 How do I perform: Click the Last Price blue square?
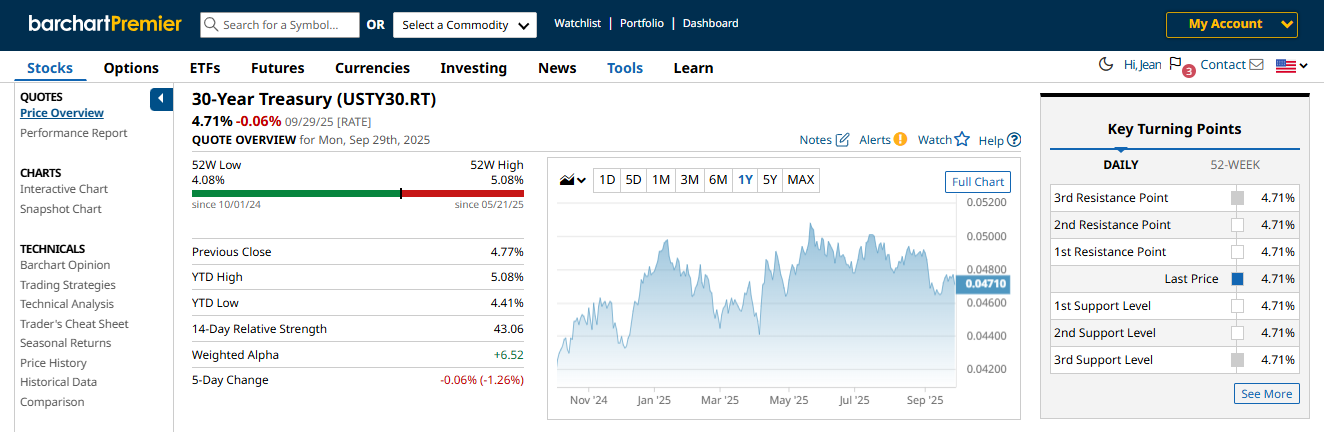(x=1237, y=279)
